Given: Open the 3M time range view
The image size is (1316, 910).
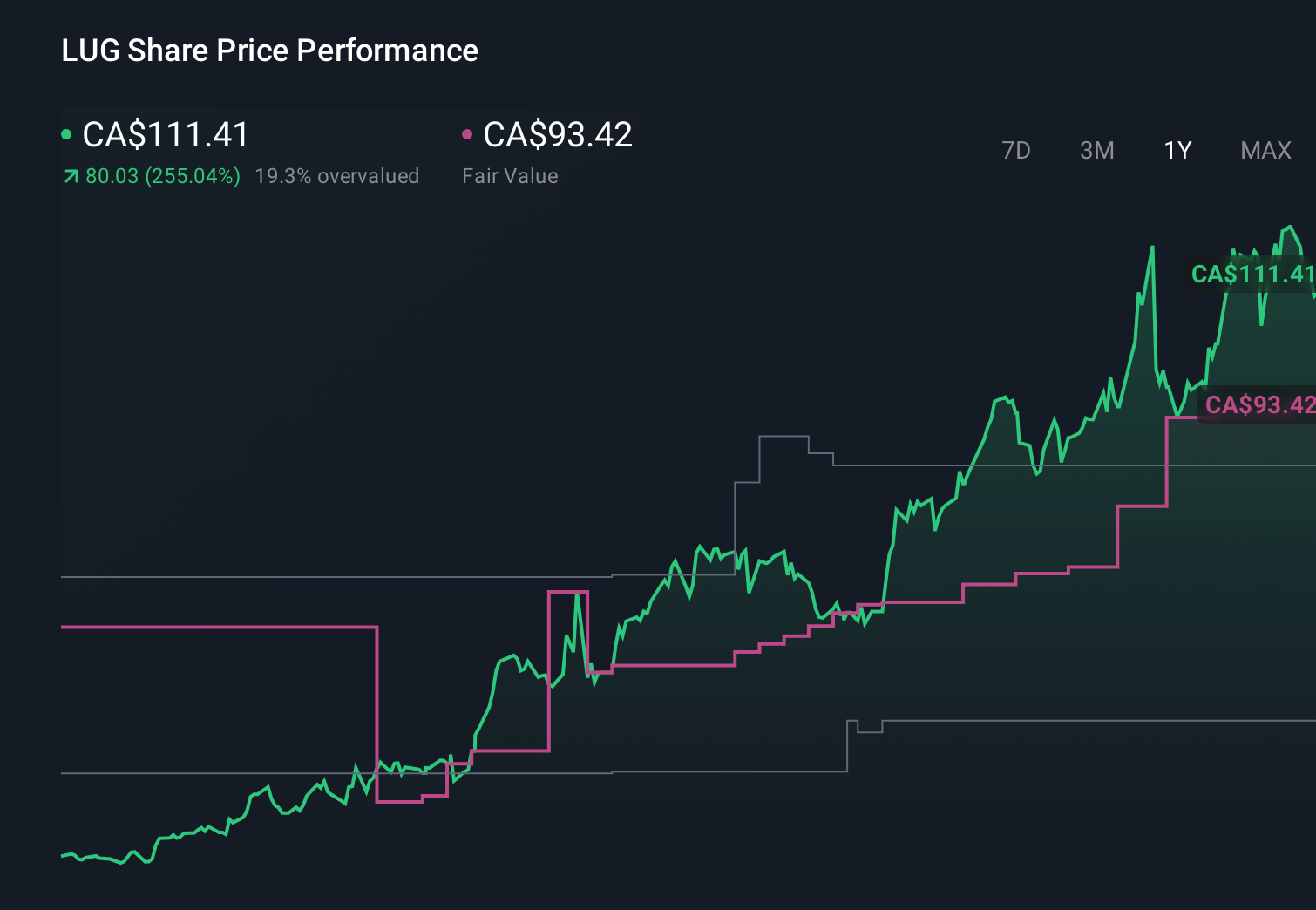Looking at the screenshot, I should [1096, 150].
